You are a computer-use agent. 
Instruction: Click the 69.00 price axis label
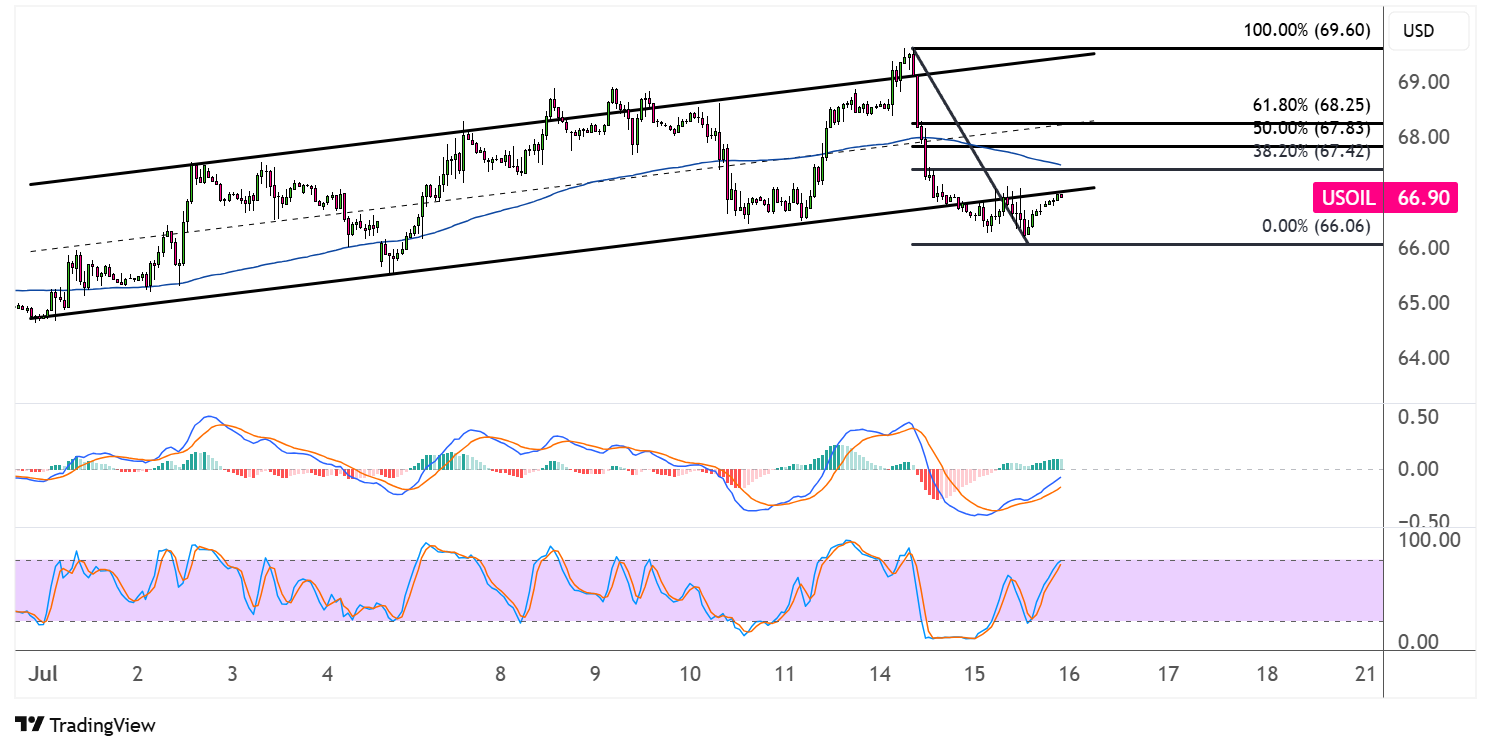[x=1422, y=82]
